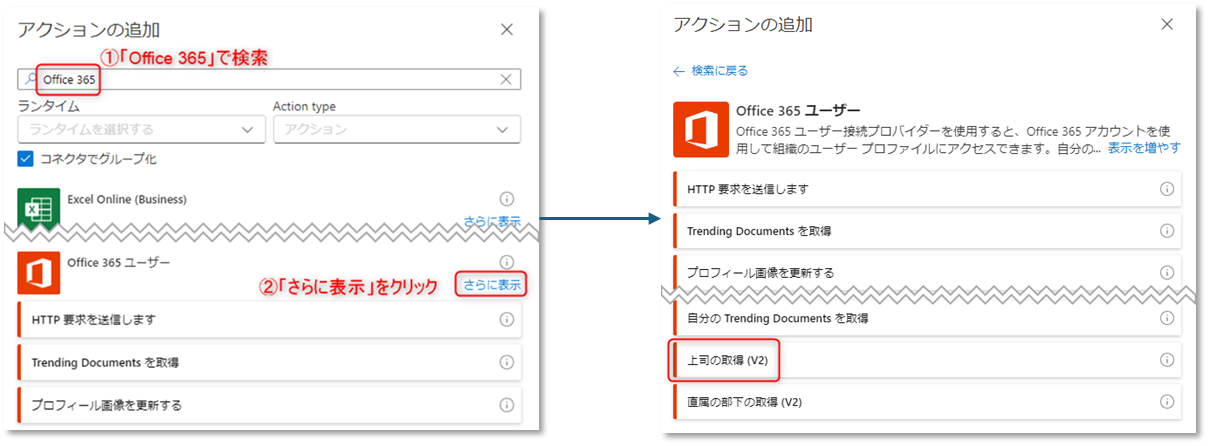Click the search magnifier icon in left panel

pos(31,80)
